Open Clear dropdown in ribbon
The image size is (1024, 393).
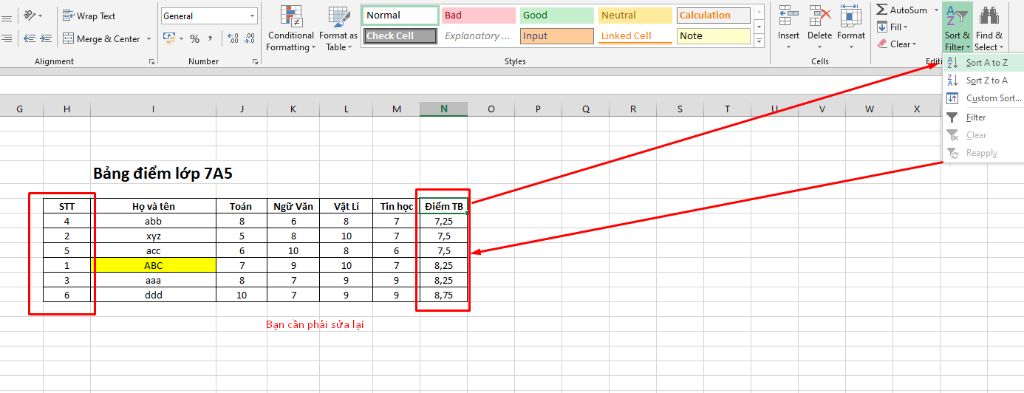point(897,44)
